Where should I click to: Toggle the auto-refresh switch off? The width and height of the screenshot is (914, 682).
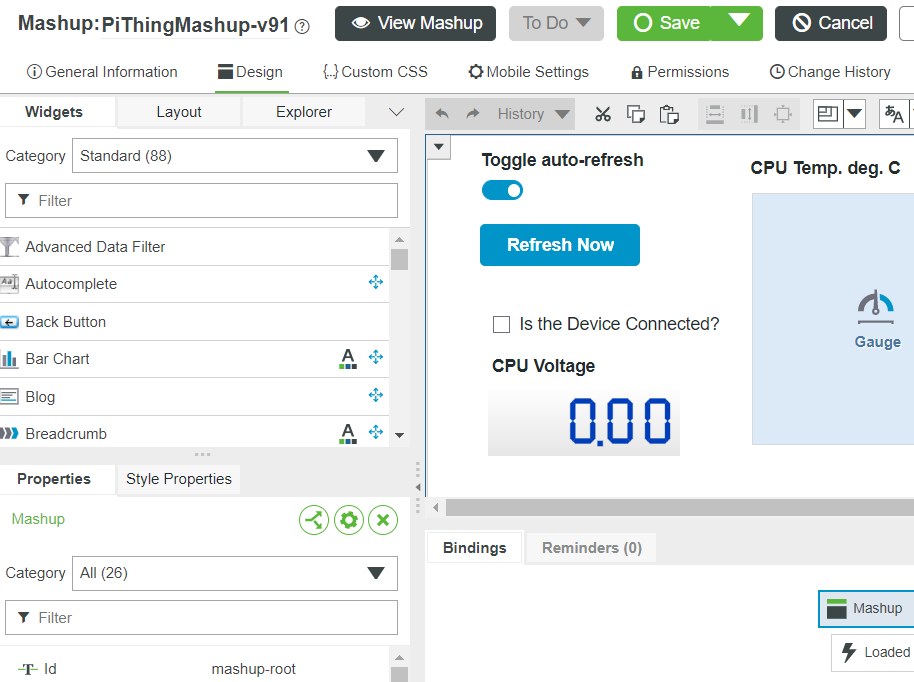[x=502, y=189]
